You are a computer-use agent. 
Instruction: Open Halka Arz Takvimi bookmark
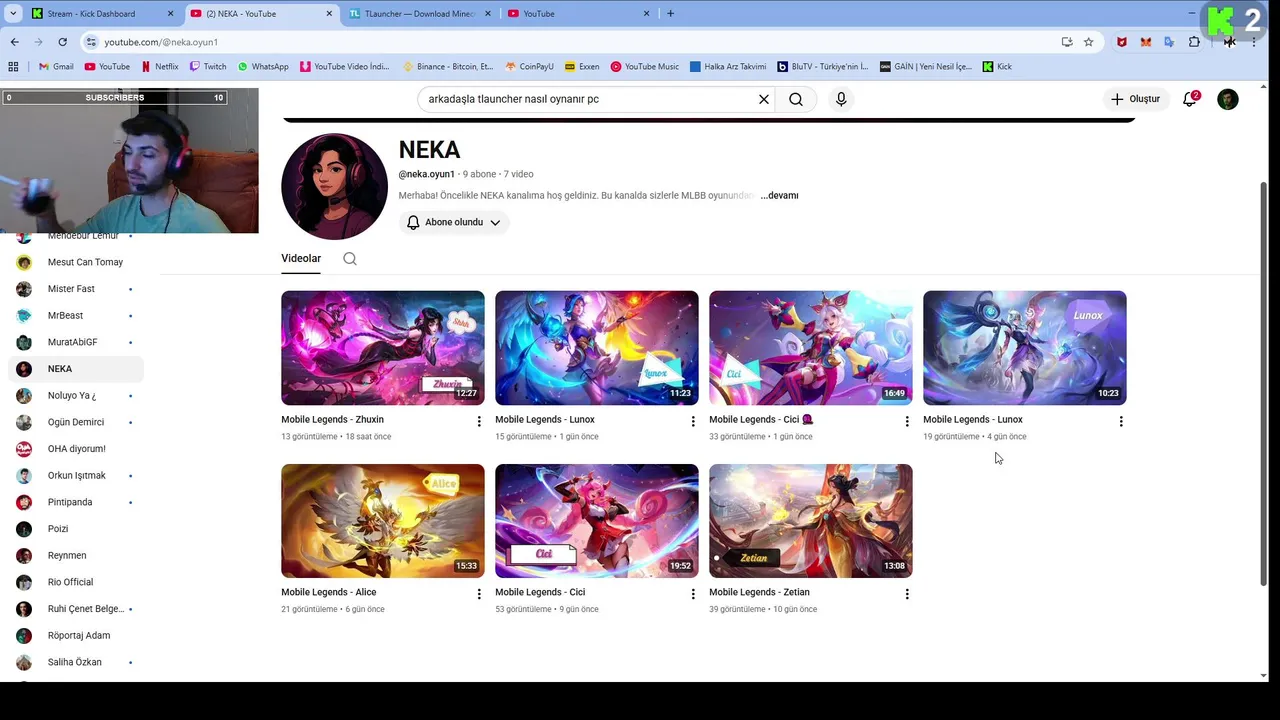(x=728, y=67)
